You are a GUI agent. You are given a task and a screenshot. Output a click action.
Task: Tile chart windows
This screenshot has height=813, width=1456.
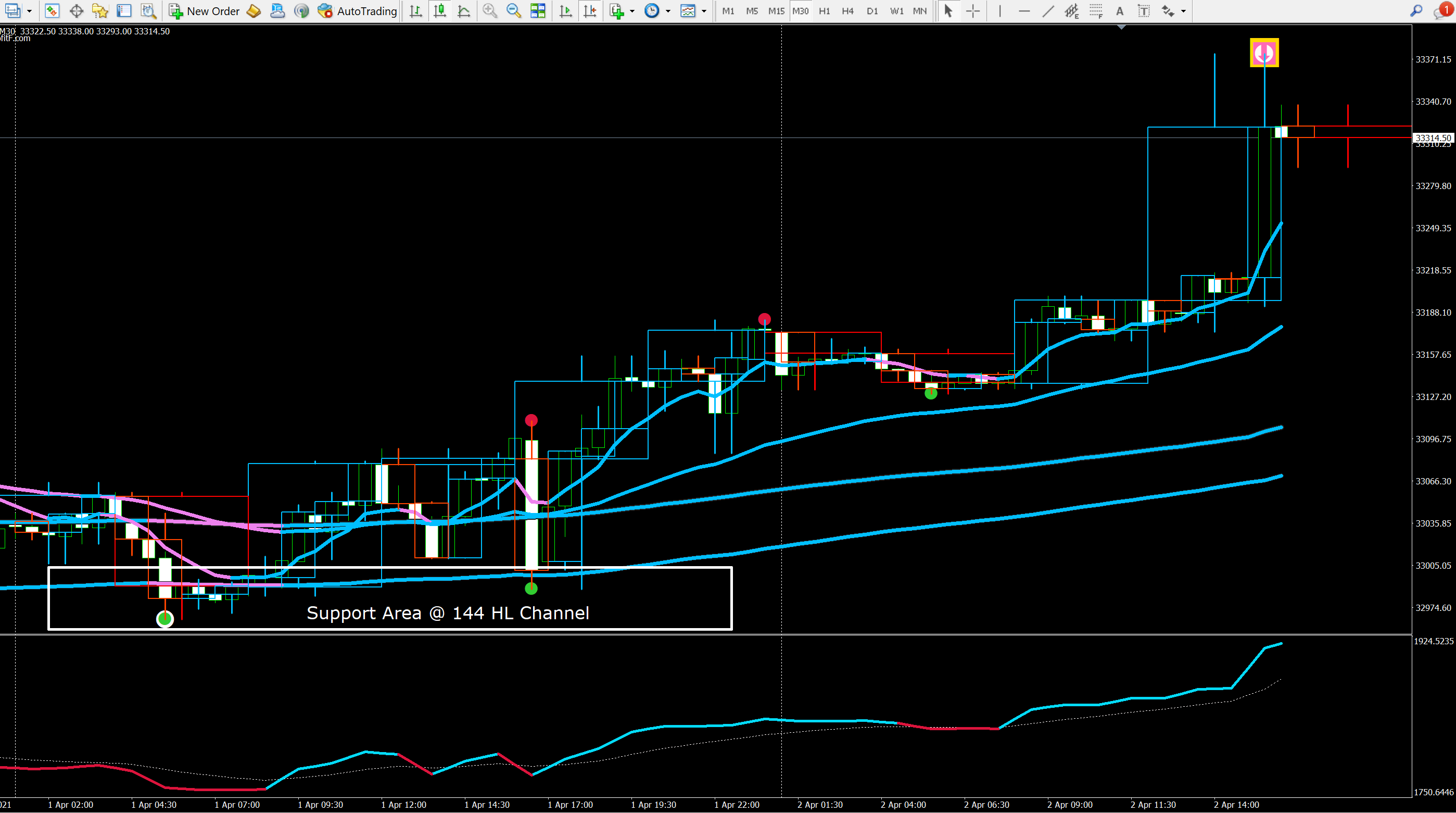[x=538, y=11]
